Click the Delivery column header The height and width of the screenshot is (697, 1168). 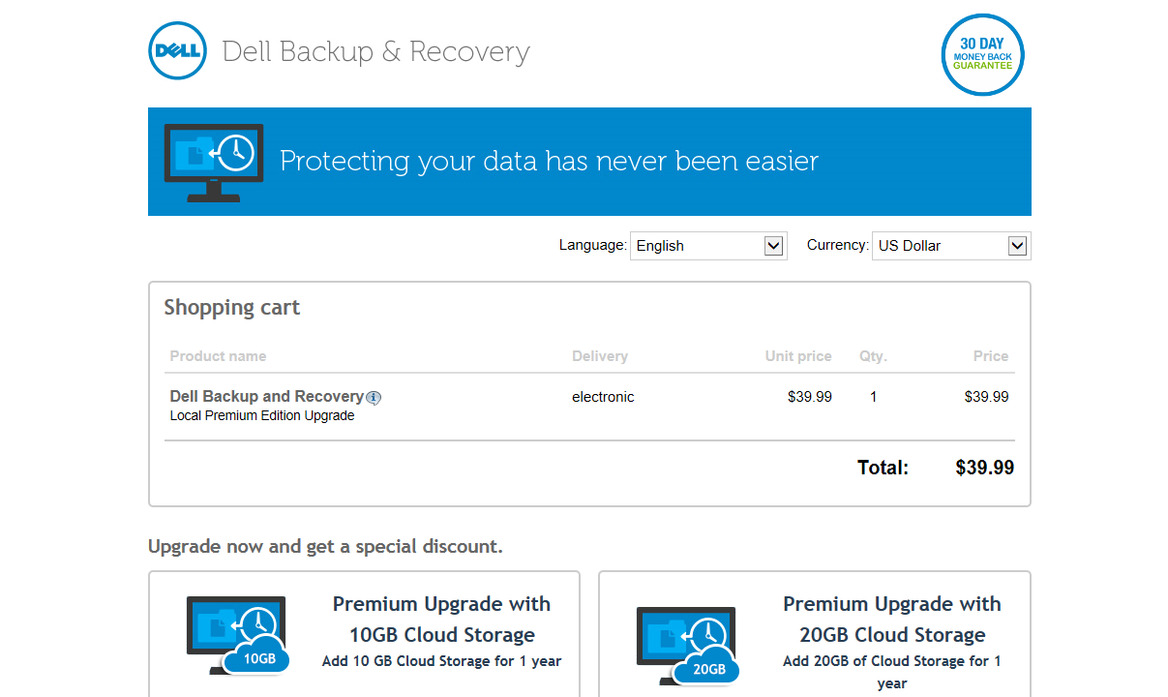(600, 356)
